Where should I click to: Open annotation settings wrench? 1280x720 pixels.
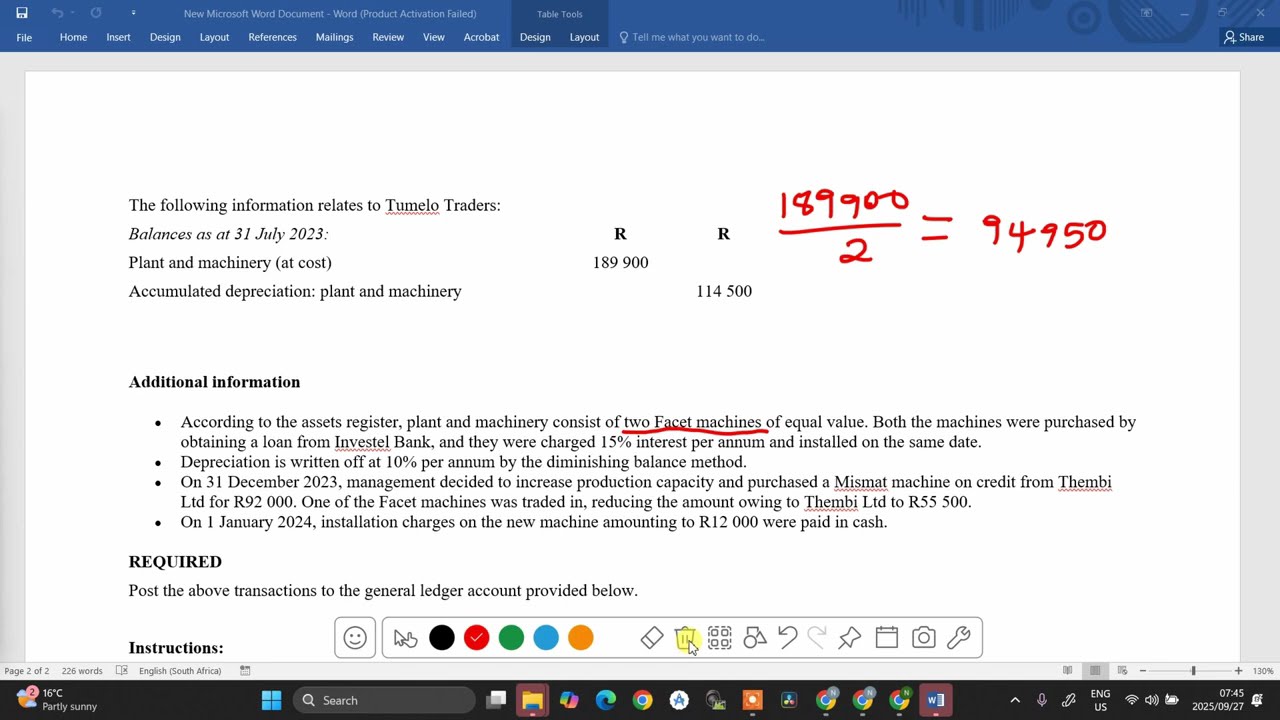[x=959, y=638]
